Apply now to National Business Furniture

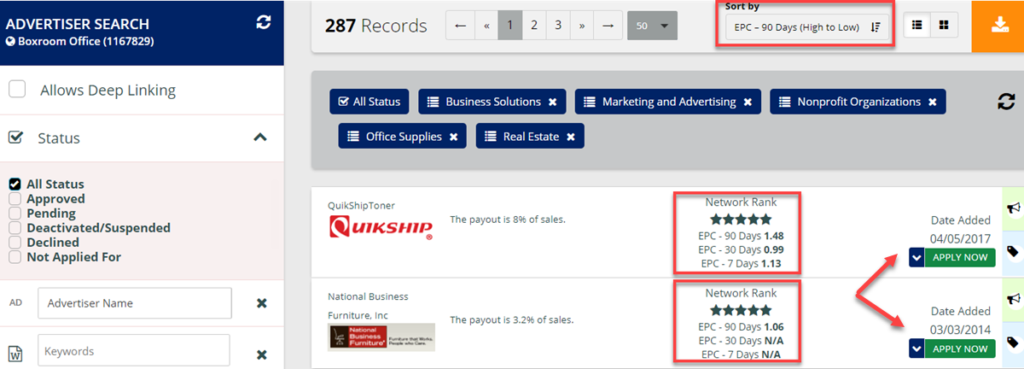pos(960,349)
